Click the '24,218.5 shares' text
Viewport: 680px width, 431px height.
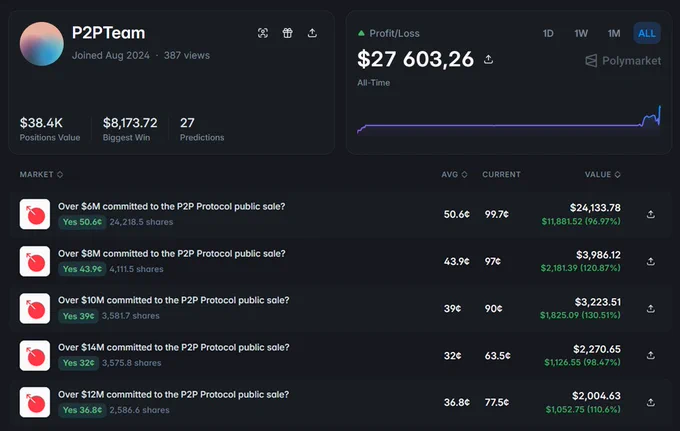[x=141, y=222]
